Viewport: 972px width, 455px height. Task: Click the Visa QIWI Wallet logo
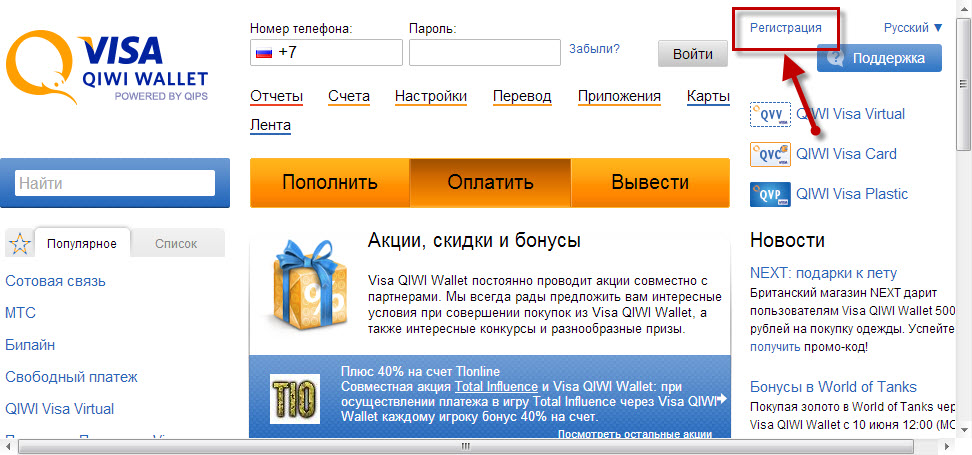click(107, 69)
